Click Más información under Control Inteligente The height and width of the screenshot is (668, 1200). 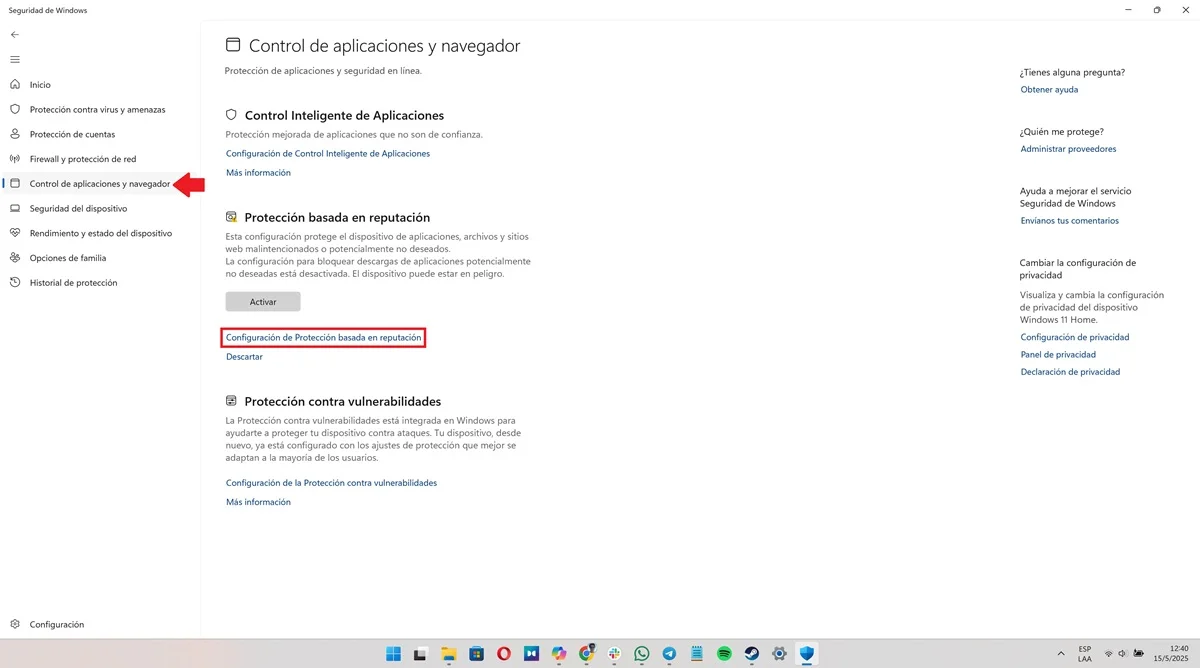point(258,173)
